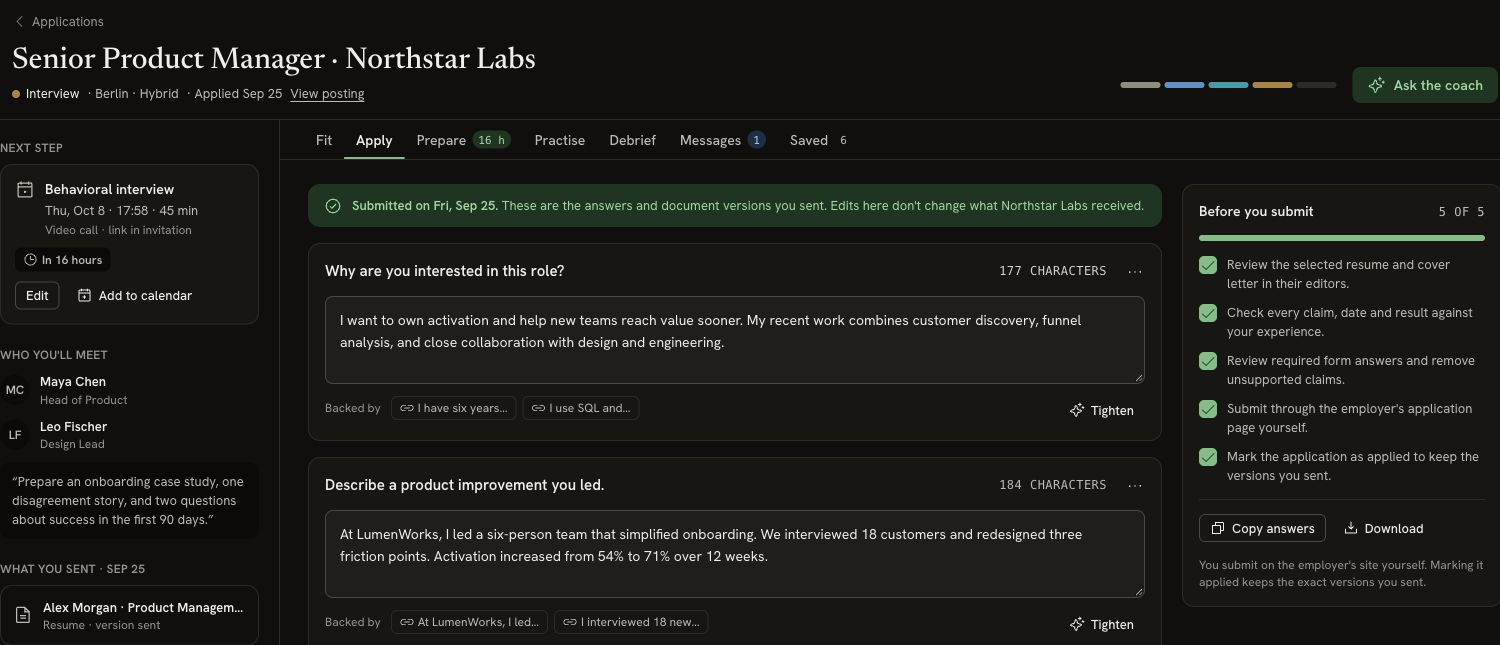Screen dimensions: 1500x645
Task: Click the name Leo Fischer
Action: coord(74,427)
